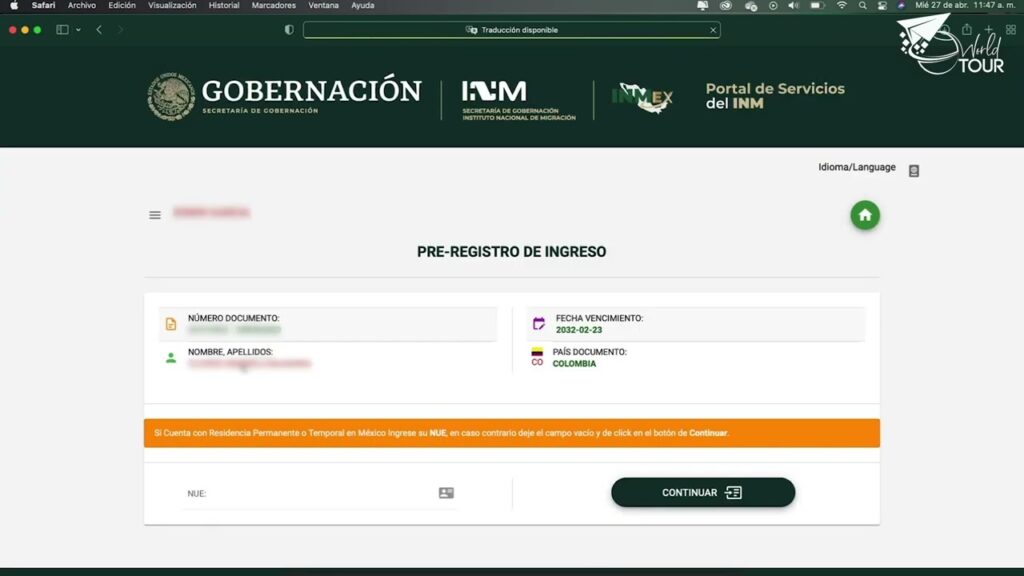The height and width of the screenshot is (576, 1024).
Task: Click the Idioma/Language globe icon
Action: click(x=912, y=170)
